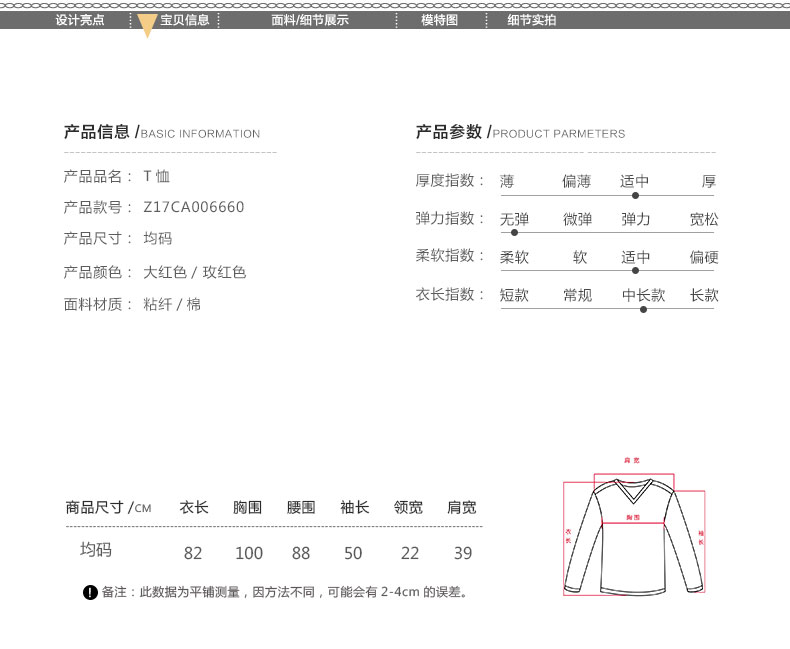The width and height of the screenshot is (790, 649).
Task: Switch to 面料/细节展示 tab
Action: coord(310,20)
